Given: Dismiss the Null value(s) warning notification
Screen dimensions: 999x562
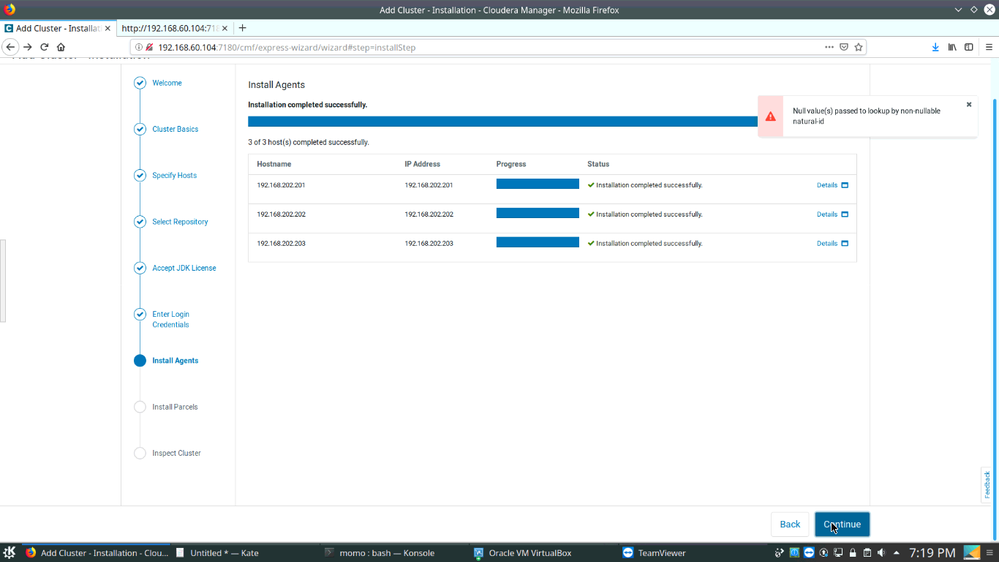Looking at the screenshot, I should pyautogui.click(x=969, y=104).
